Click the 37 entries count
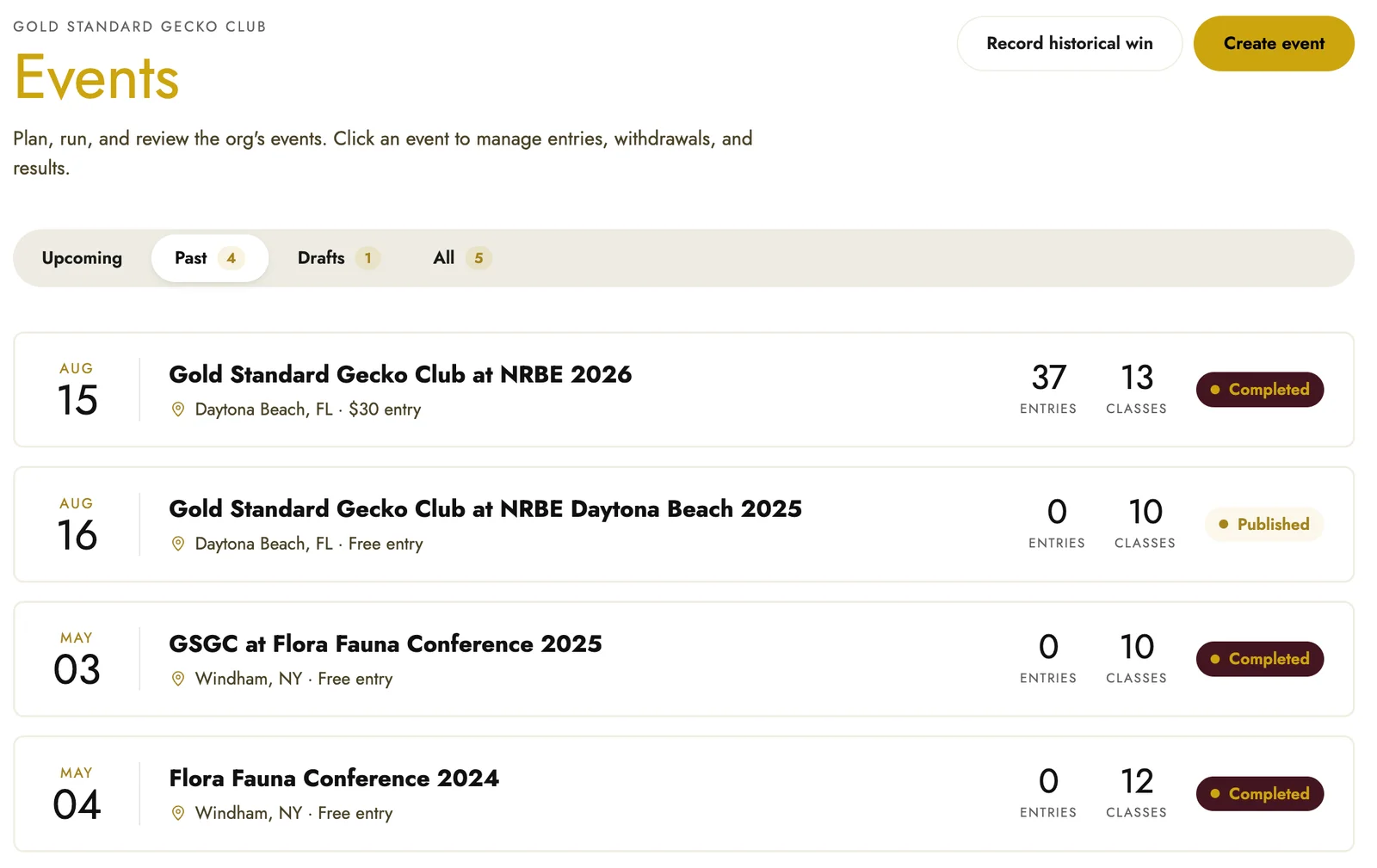 1048,389
